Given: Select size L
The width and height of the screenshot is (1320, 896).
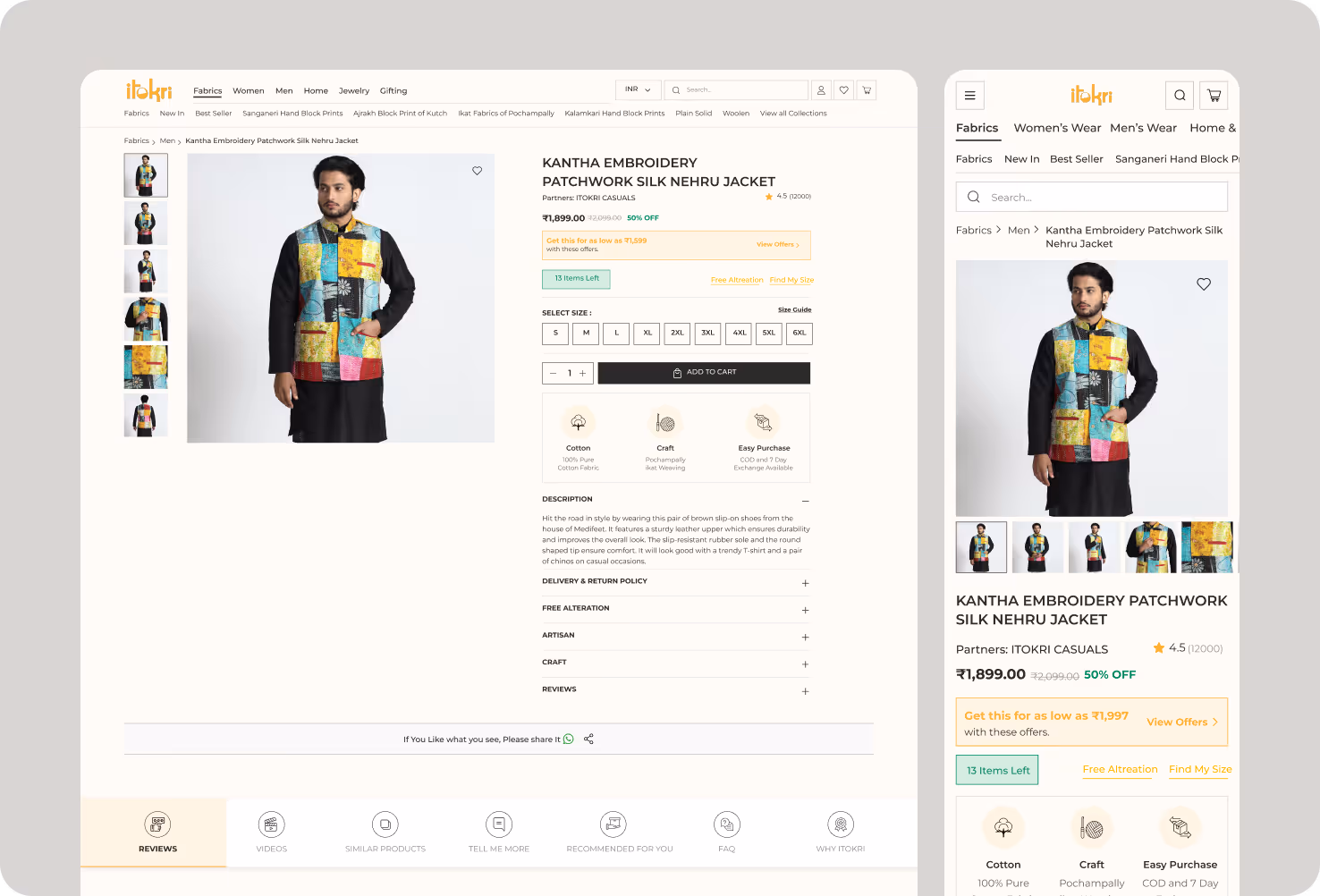Looking at the screenshot, I should click(616, 334).
